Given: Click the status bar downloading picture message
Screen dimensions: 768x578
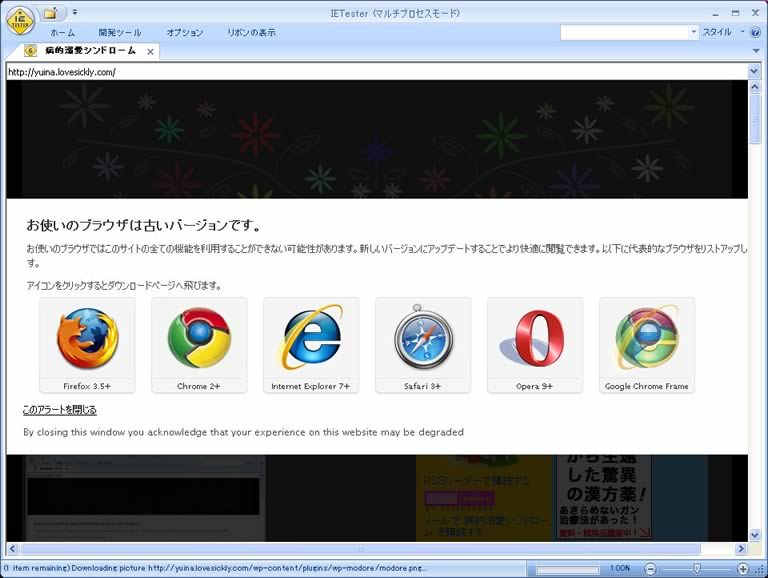Looking at the screenshot, I should [216, 568].
